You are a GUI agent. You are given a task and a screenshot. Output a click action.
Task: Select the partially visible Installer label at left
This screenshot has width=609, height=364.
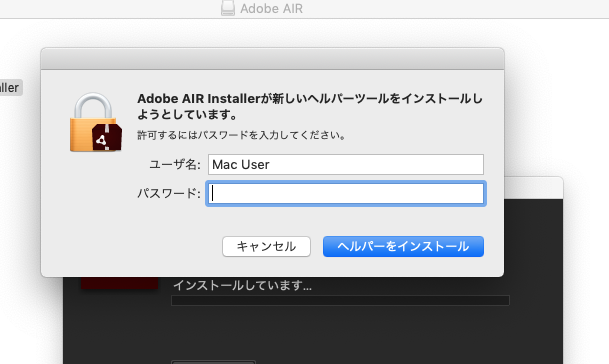click(x=10, y=87)
